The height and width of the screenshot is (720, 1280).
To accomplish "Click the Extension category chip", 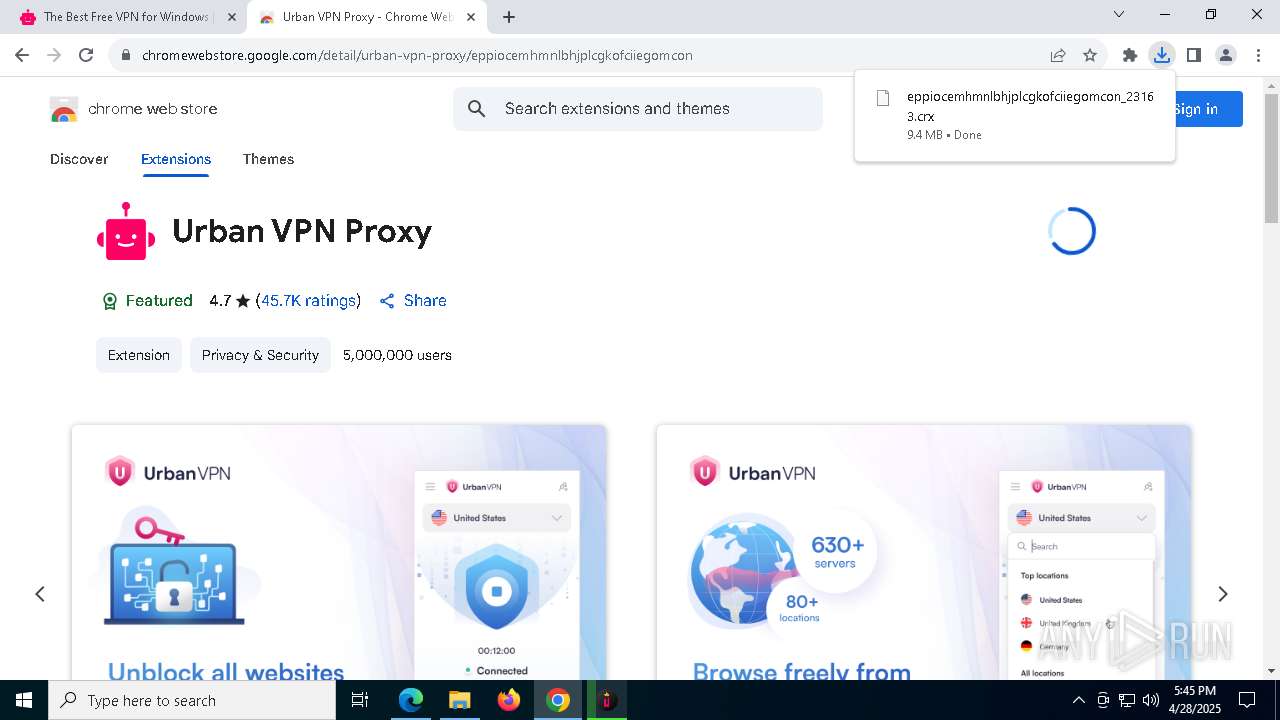I will [x=139, y=355].
